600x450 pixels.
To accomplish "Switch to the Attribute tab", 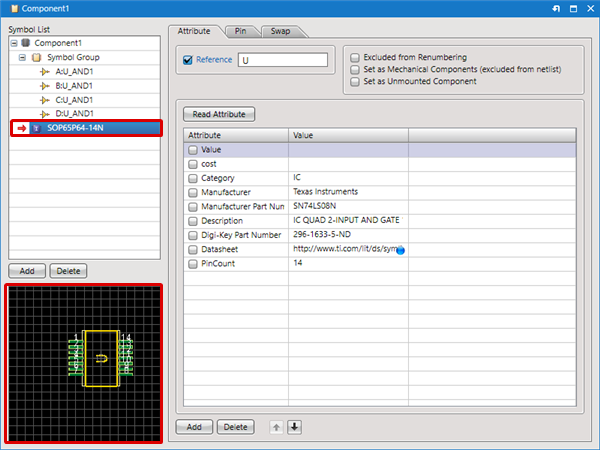I will click(x=194, y=31).
